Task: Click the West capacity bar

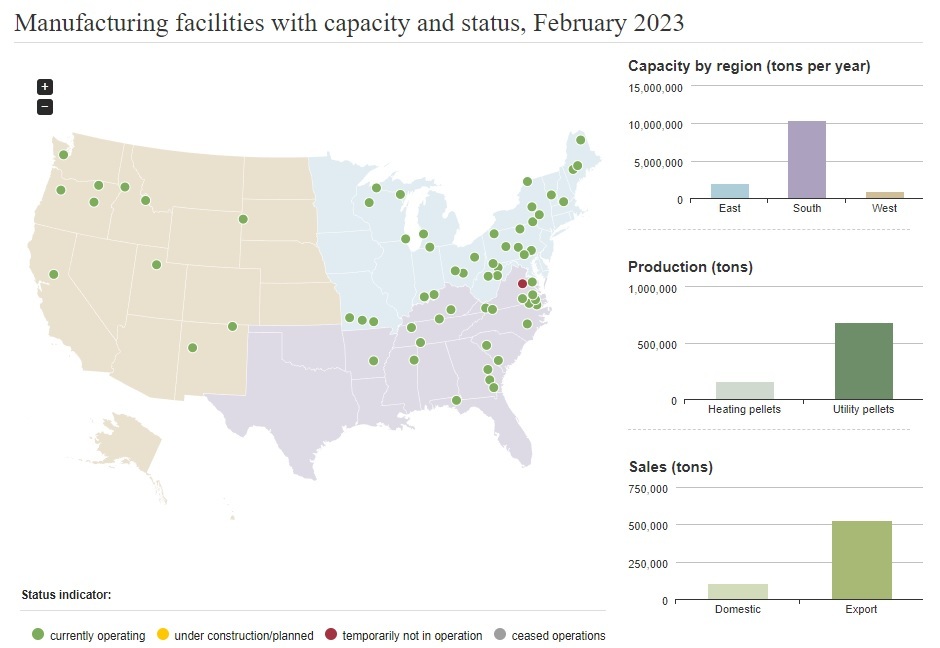Action: (x=884, y=195)
